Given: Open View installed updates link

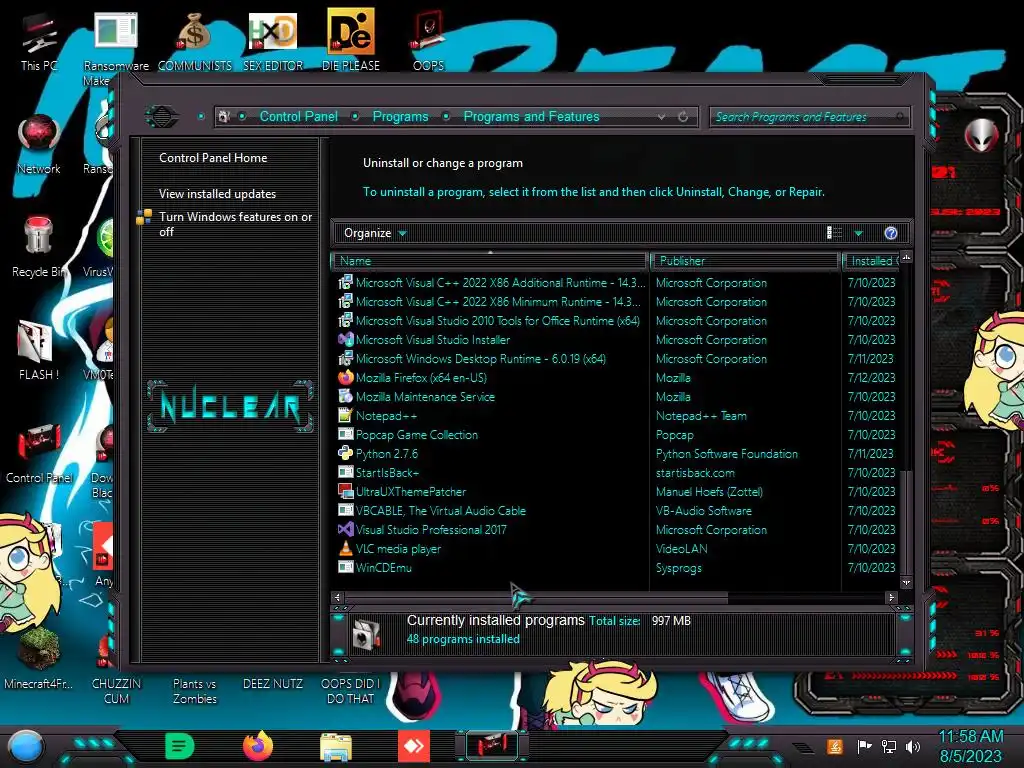Looking at the screenshot, I should click(217, 194).
